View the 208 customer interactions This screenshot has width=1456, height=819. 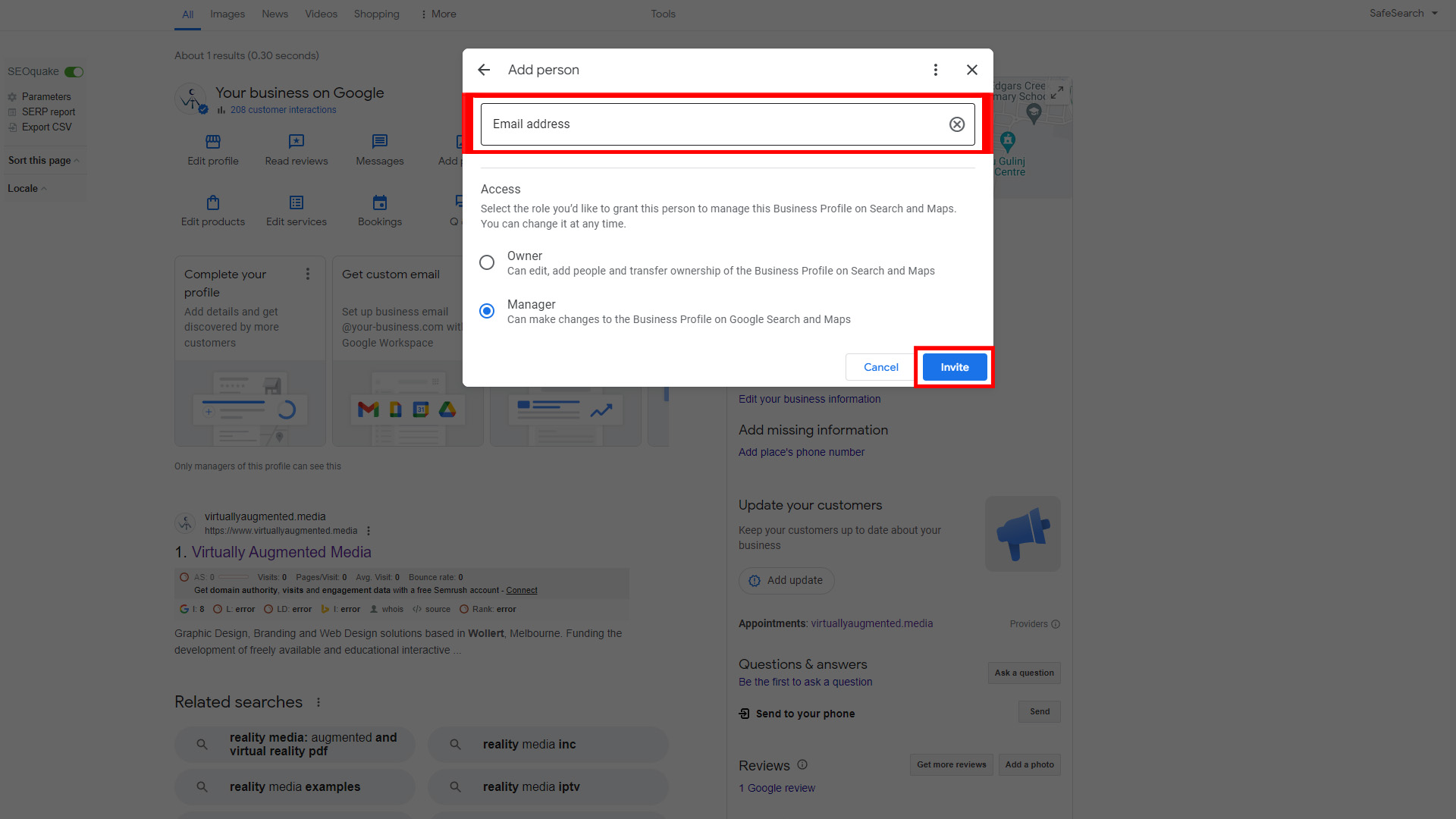[283, 110]
